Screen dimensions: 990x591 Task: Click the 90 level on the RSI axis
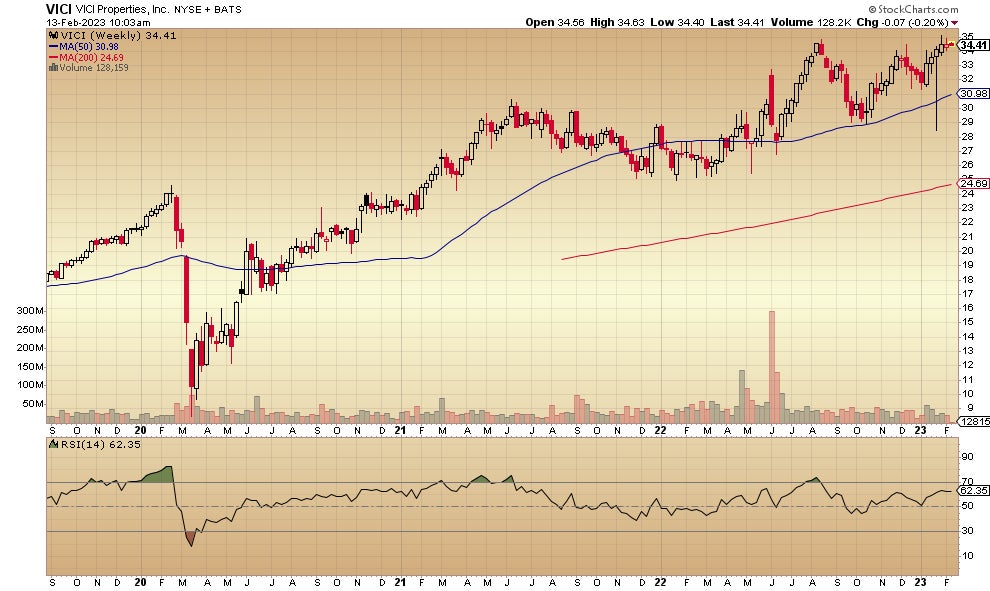coord(967,457)
